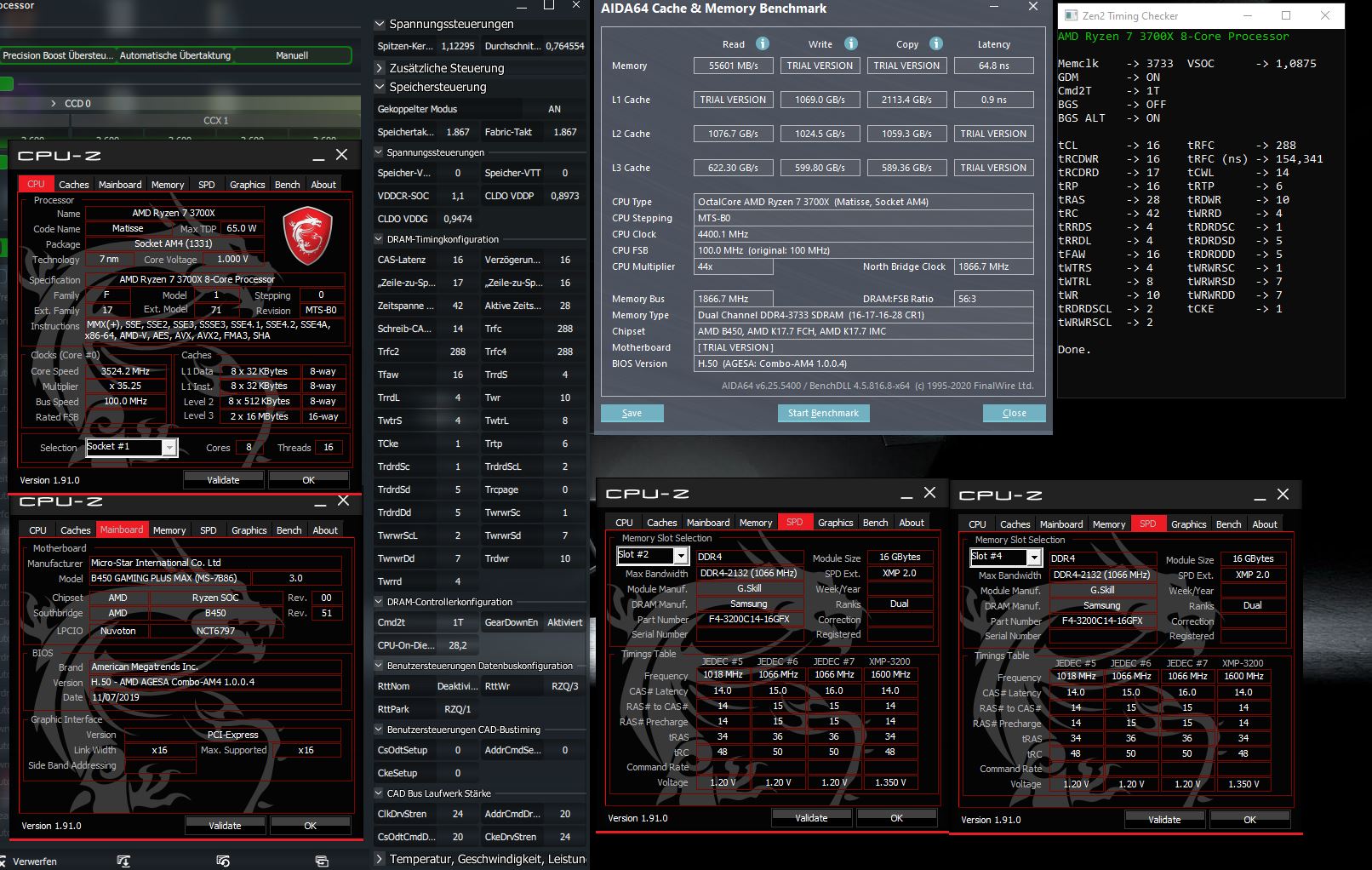Click the Memory Latency field showing 64.8 ns
1372x870 pixels.
[x=994, y=66]
